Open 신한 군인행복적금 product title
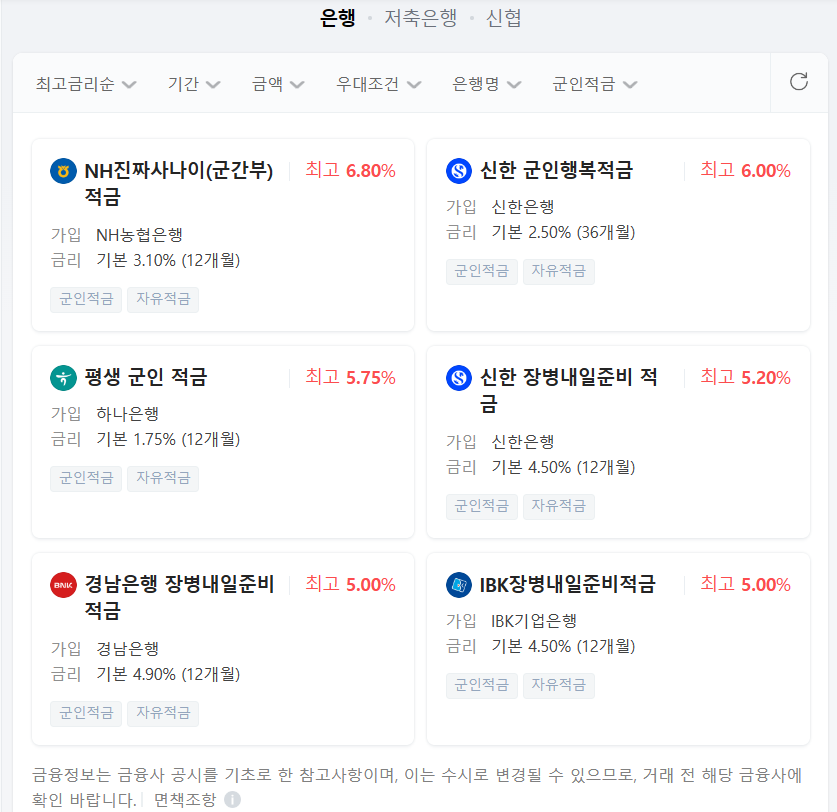This screenshot has width=837, height=812. click(x=556, y=170)
